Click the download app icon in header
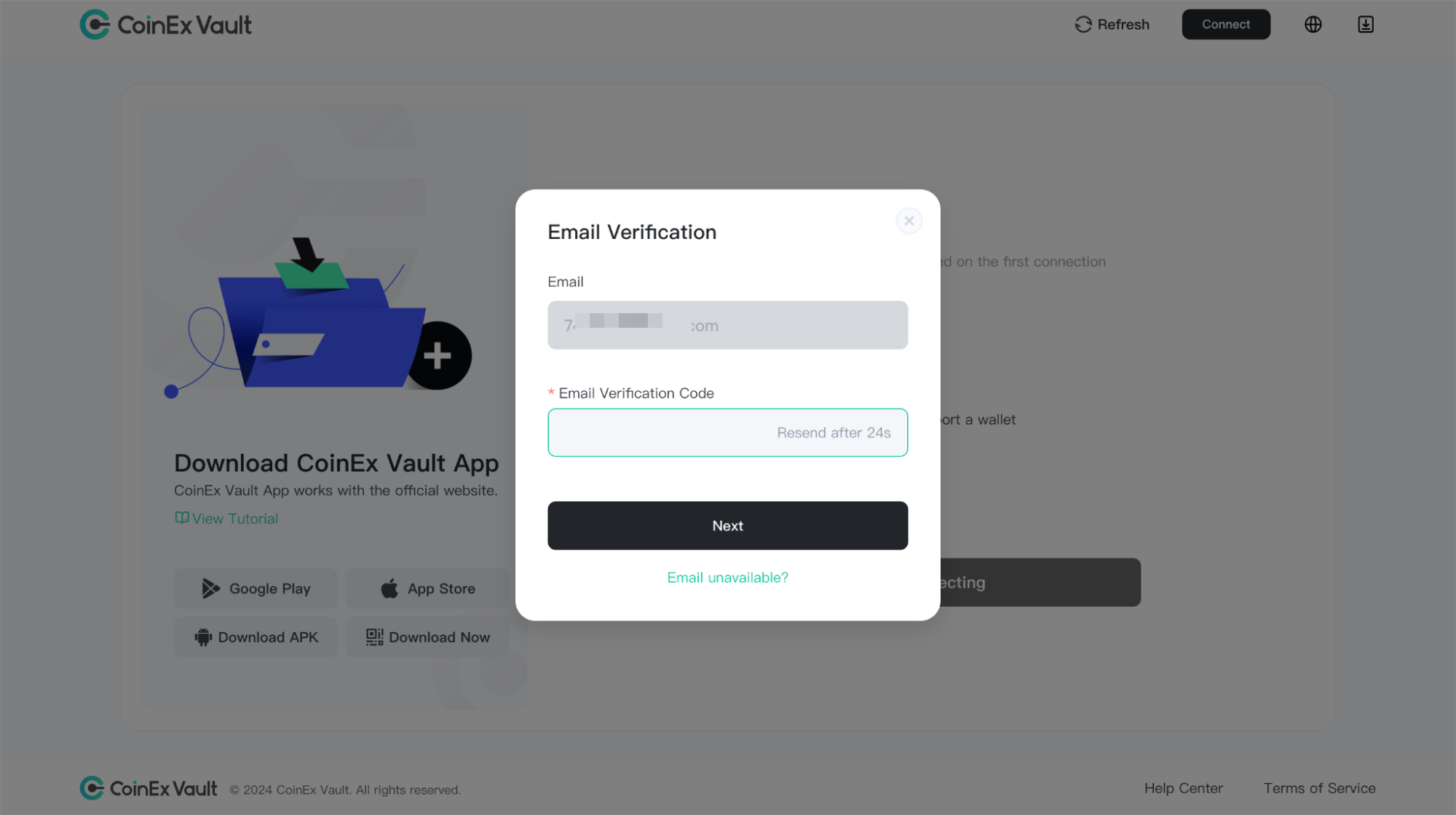 point(1366,25)
